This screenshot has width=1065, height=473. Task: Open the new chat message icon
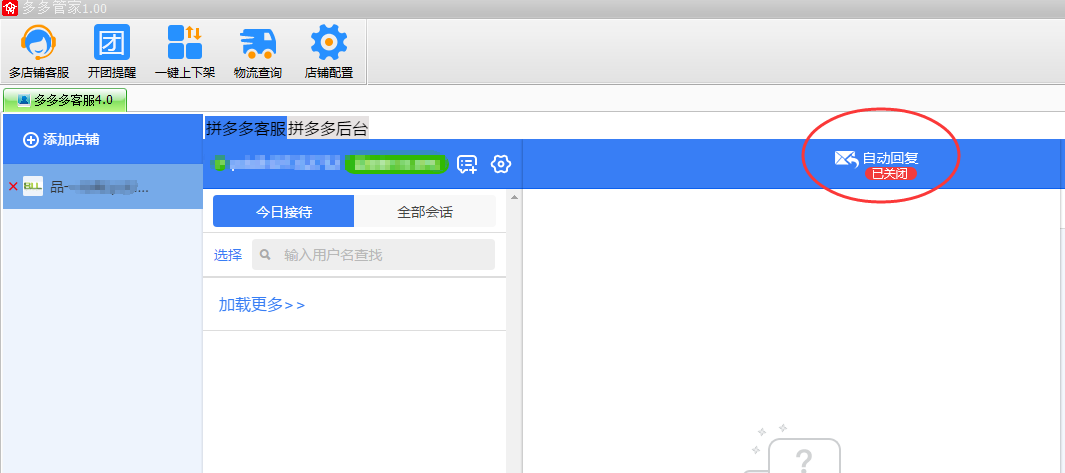467,164
